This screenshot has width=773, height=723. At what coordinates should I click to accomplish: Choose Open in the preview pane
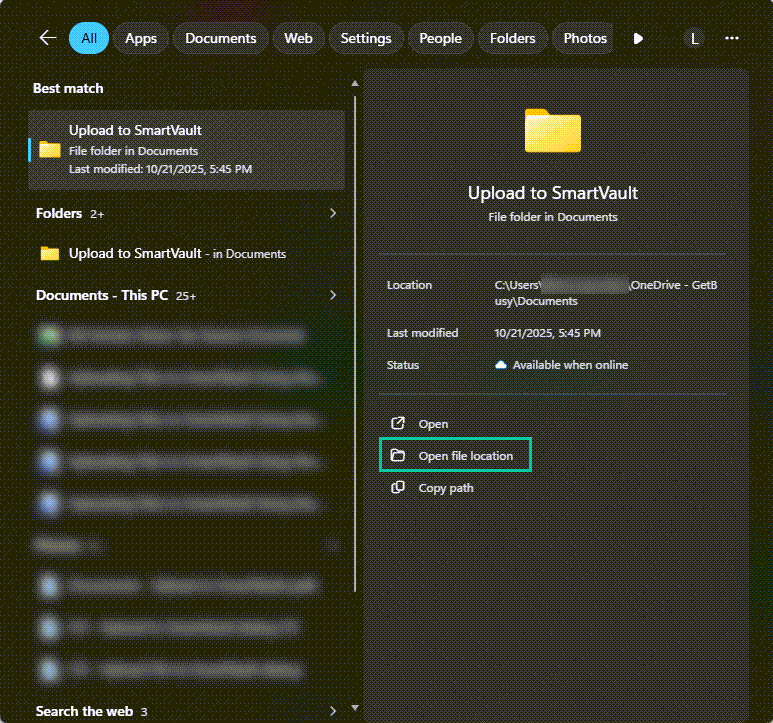click(433, 424)
